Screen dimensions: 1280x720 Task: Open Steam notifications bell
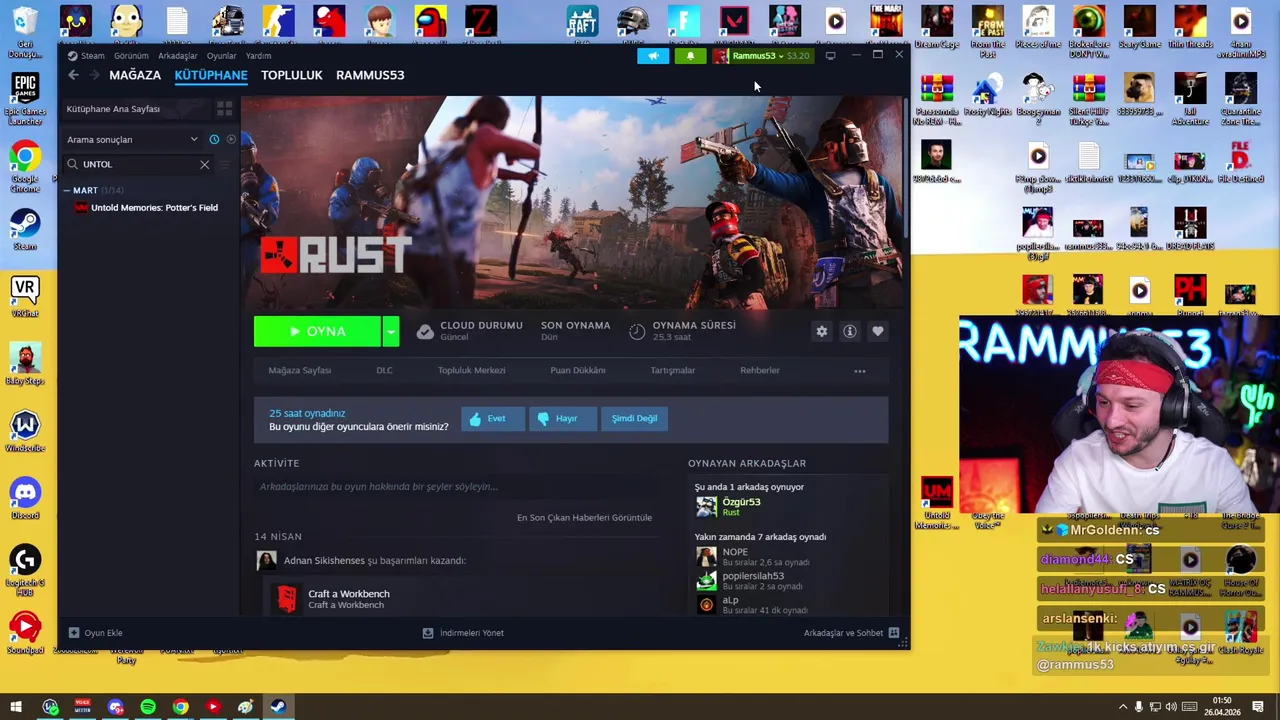(690, 56)
